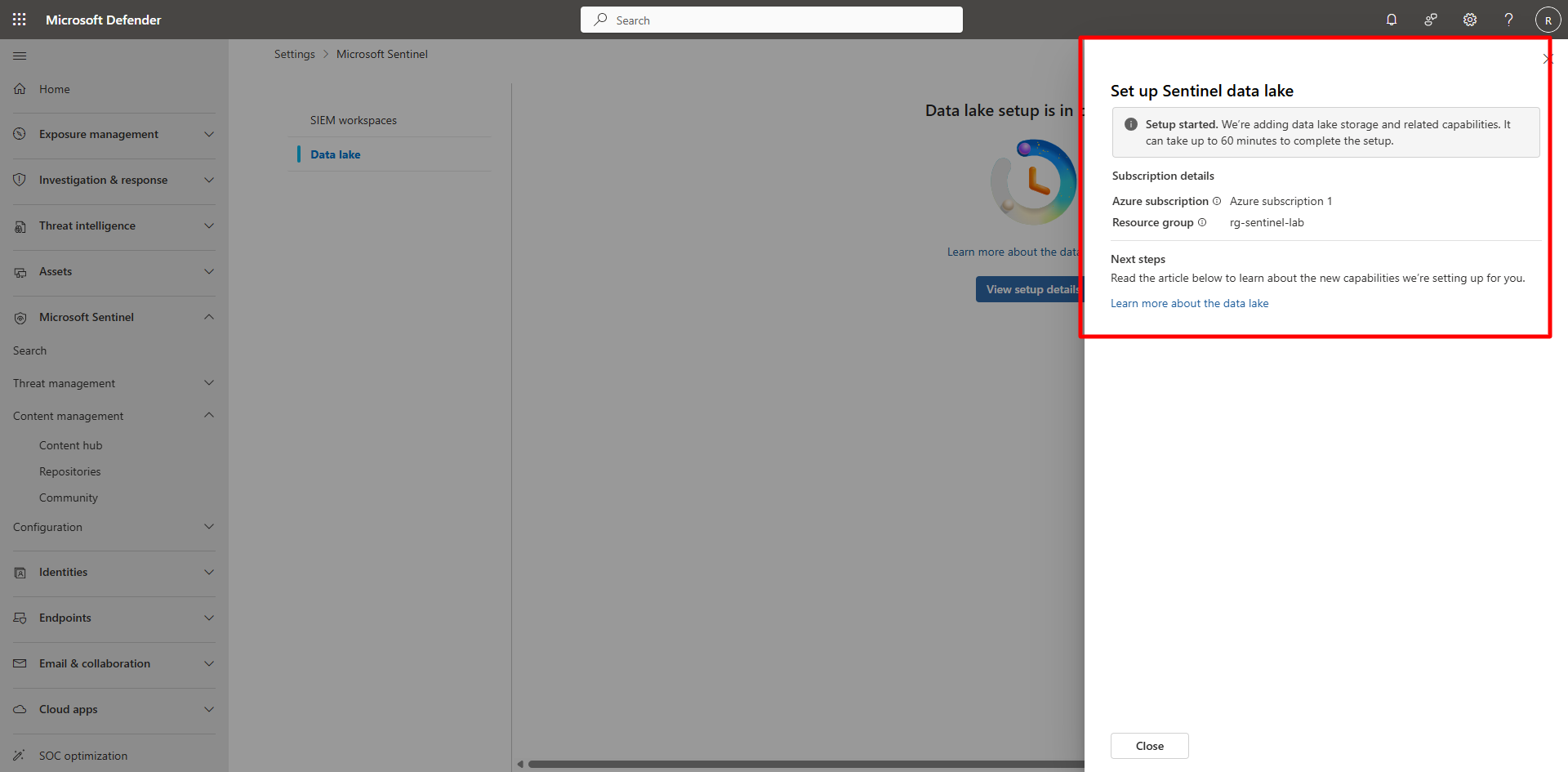Click the rg-sentinel-lab resource group value
This screenshot has width=1568, height=772.
(1267, 222)
